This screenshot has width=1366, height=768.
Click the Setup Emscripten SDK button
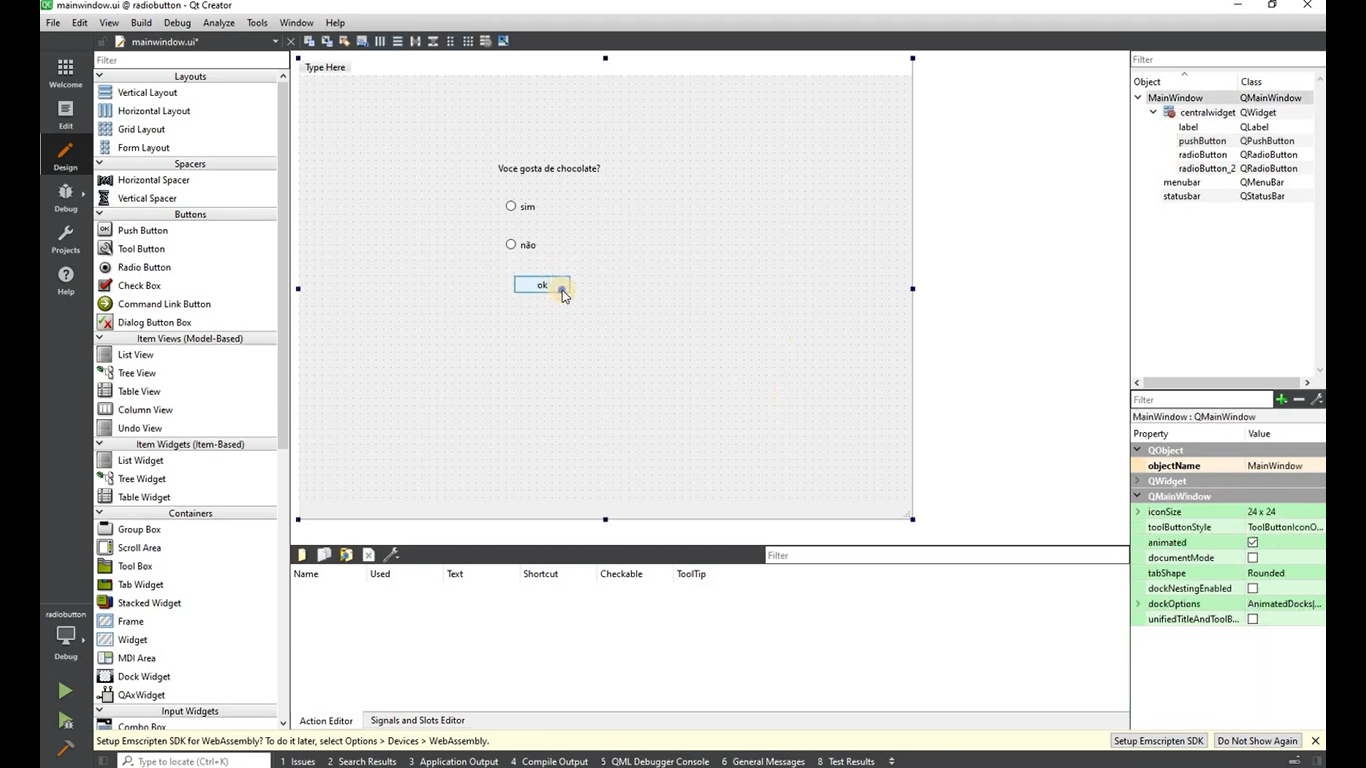click(1158, 741)
